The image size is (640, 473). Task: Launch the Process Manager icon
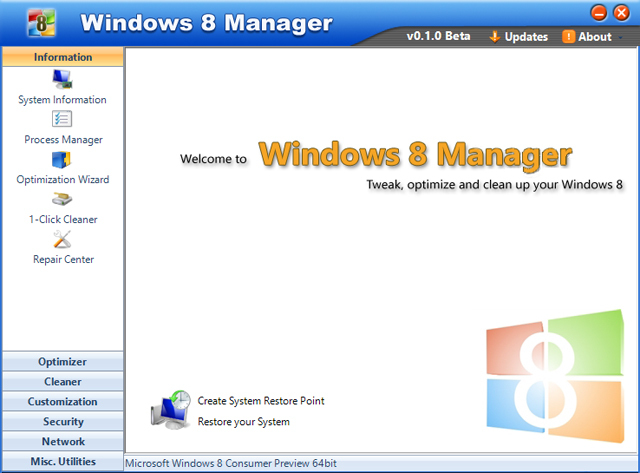click(x=62, y=120)
